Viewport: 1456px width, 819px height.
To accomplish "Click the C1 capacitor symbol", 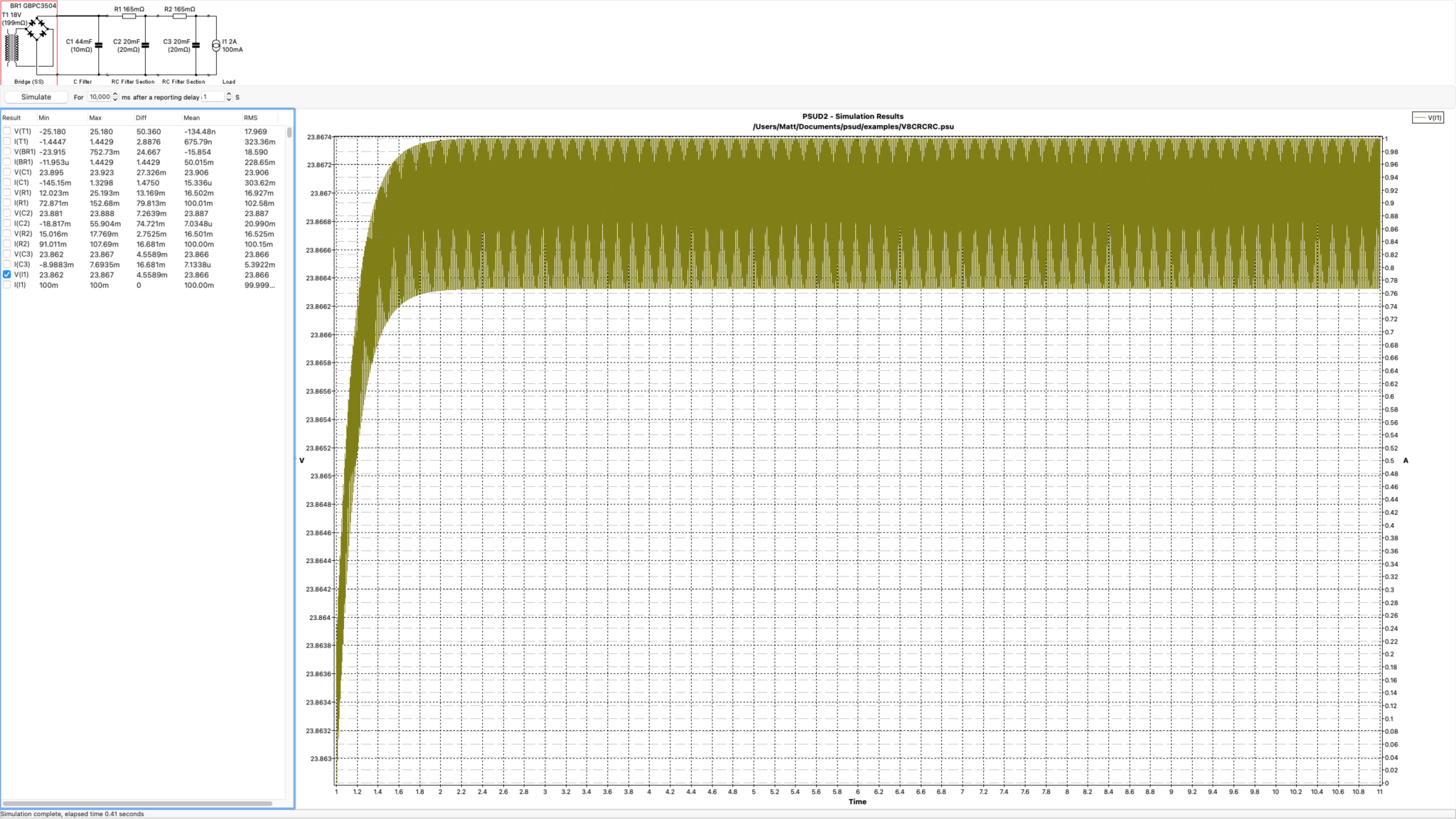I will pyautogui.click(x=99, y=45).
